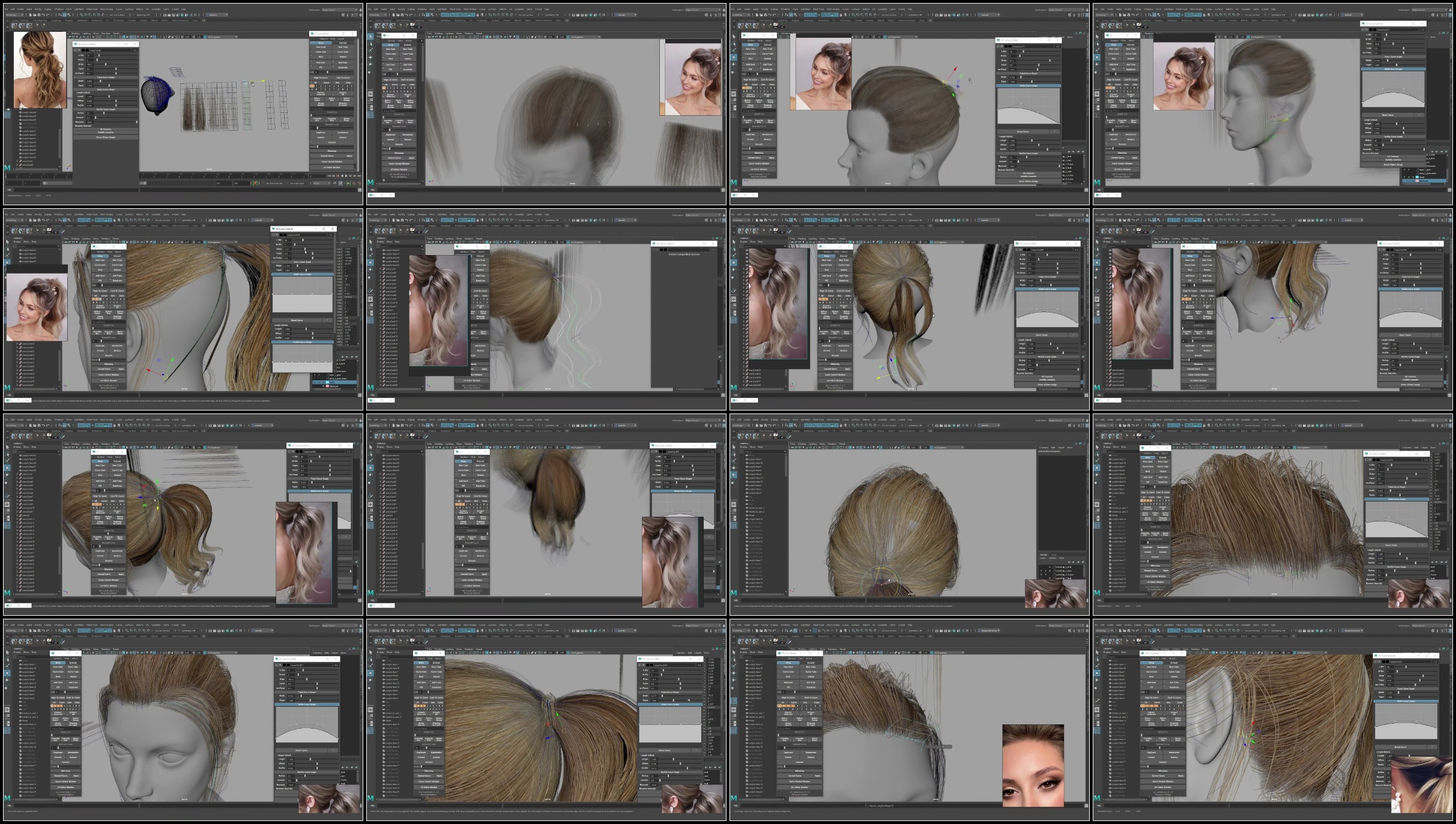Open Workspace Maya Classic dropdown in male-profile frame
Image resolution: width=1456 pixels, height=824 pixels.
[x=1066, y=10]
